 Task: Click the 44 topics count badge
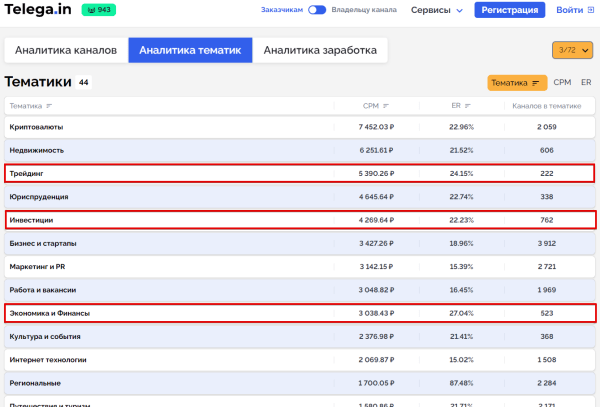point(84,83)
